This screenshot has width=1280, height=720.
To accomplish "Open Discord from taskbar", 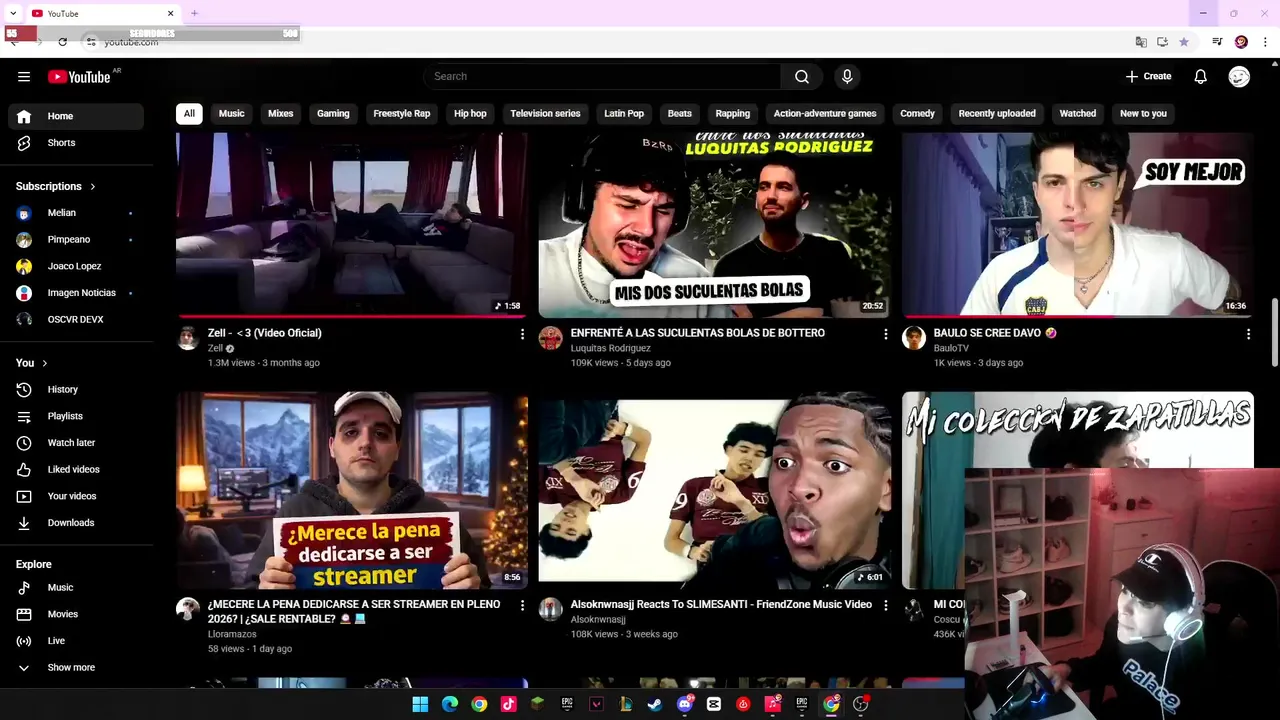I will [x=684, y=704].
